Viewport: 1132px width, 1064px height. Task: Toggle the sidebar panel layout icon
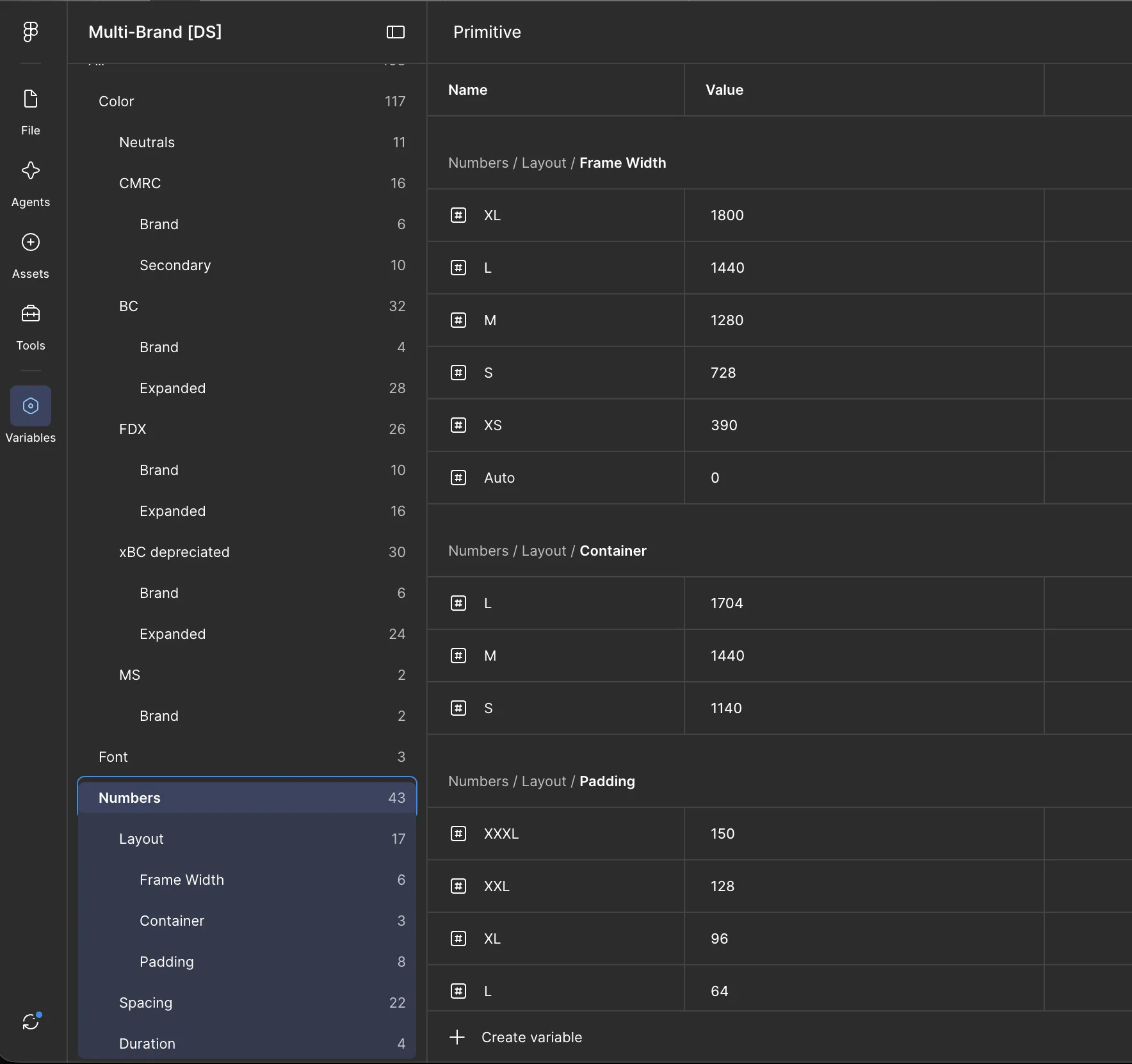[396, 32]
